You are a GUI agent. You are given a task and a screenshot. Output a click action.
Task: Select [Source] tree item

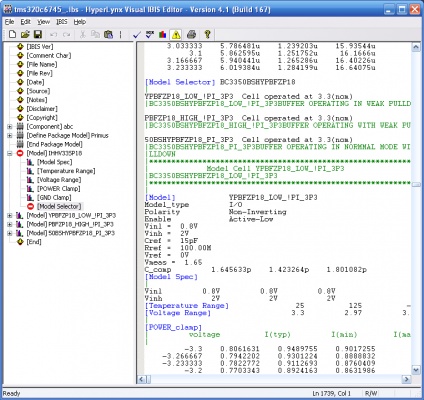coord(38,91)
